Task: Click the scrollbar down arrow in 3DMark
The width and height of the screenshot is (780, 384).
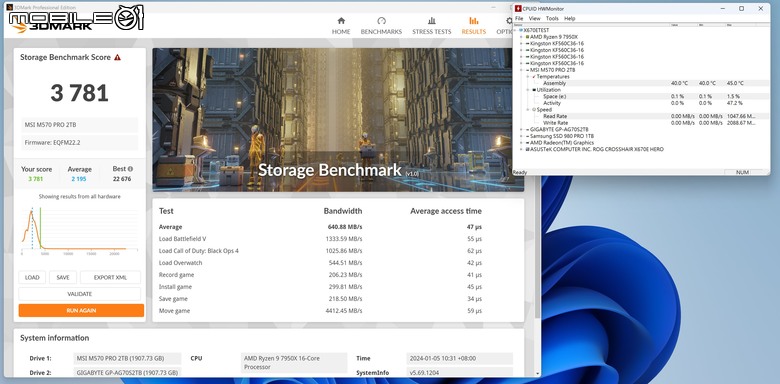Action: (x=537, y=374)
